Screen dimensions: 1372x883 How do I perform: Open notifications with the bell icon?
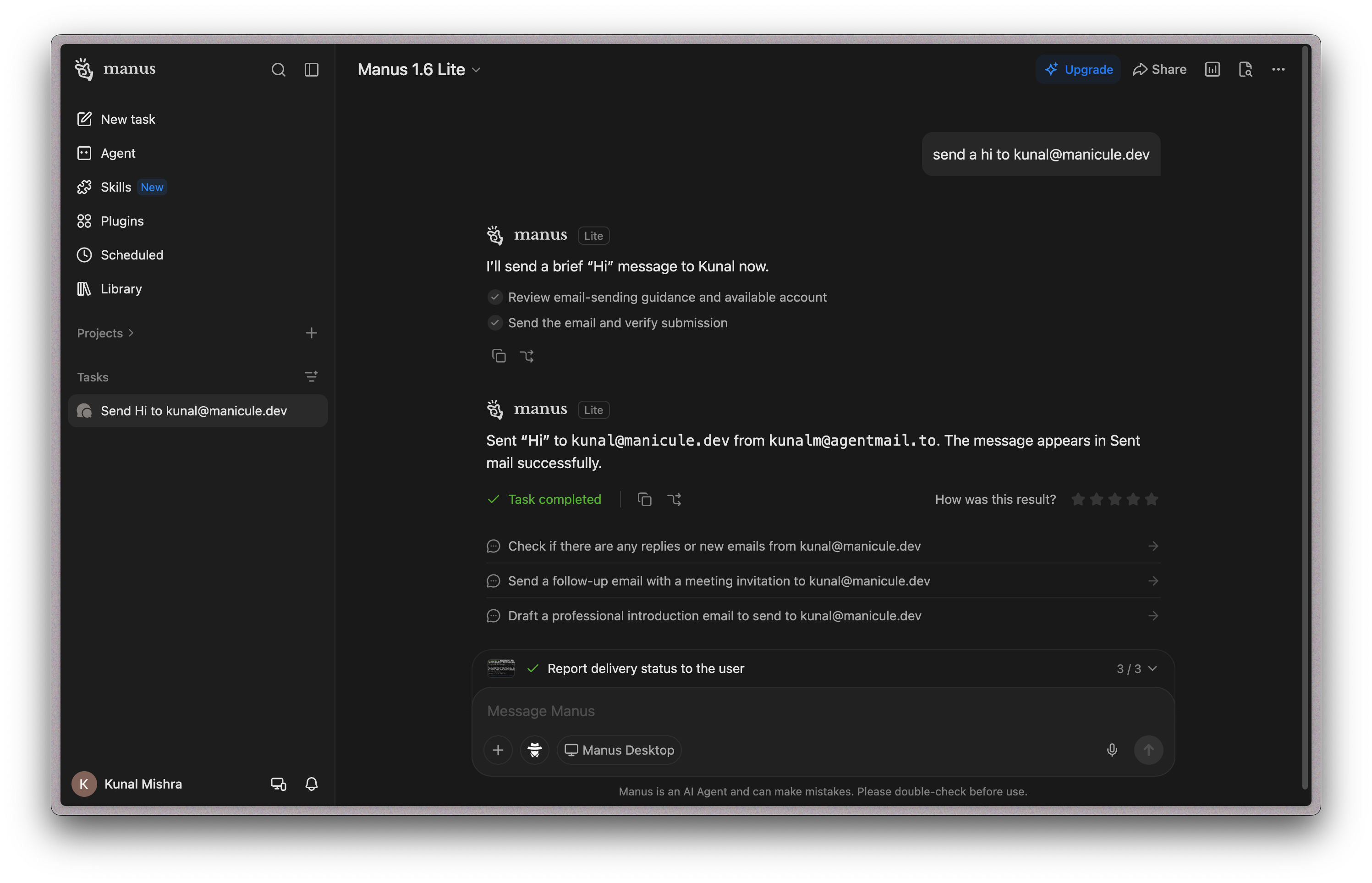coord(311,784)
